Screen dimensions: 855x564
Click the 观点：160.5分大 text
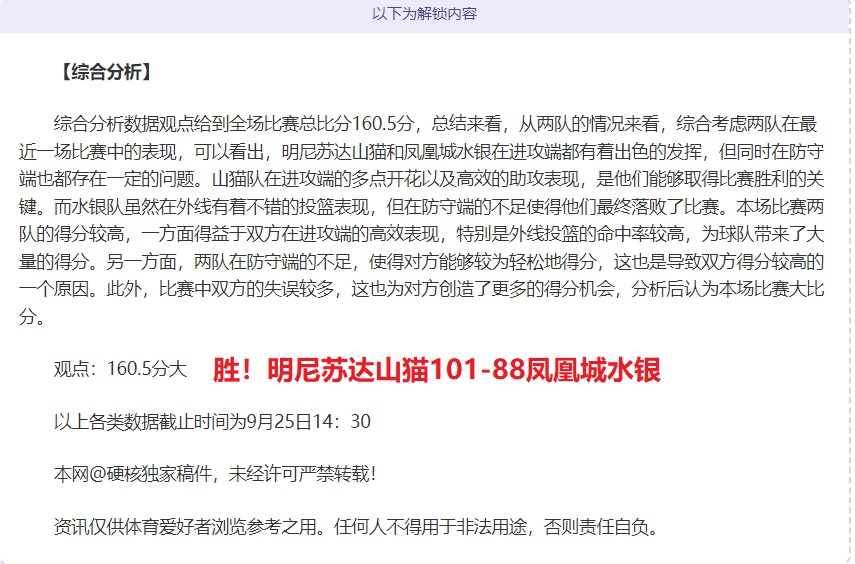[120, 369]
